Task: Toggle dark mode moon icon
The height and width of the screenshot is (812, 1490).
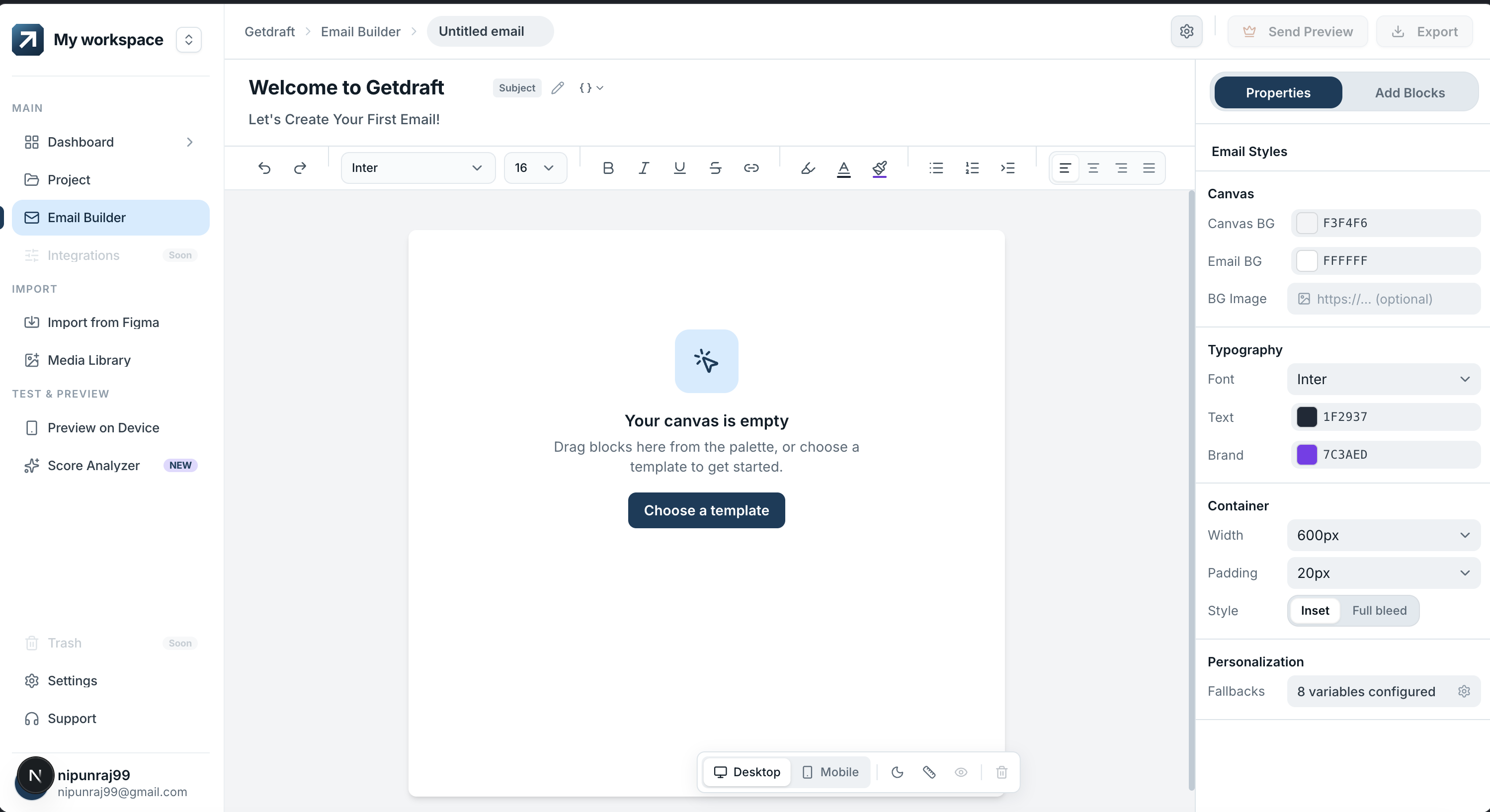Action: point(898,772)
